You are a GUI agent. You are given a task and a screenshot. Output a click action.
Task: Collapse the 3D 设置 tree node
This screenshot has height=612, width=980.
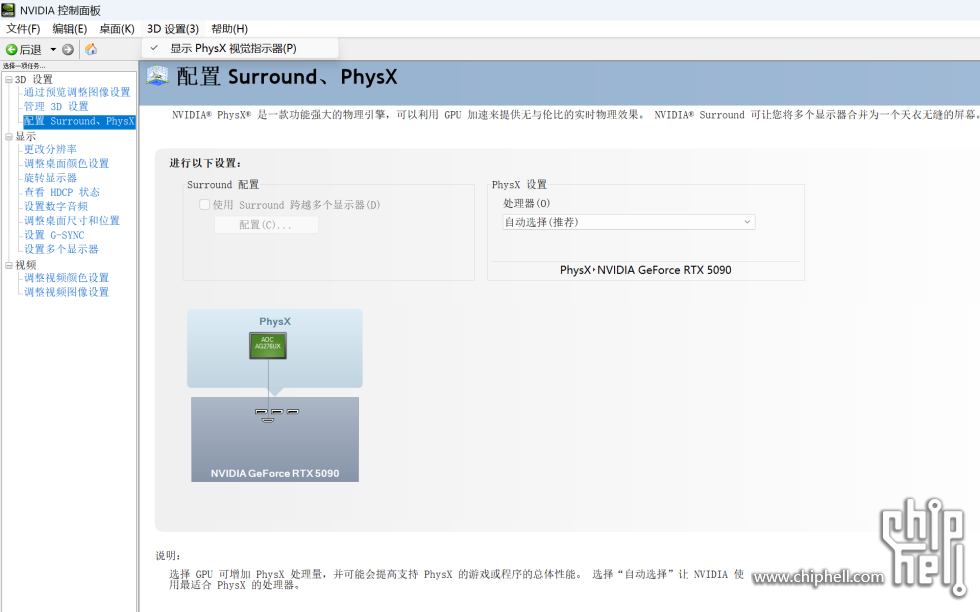click(9, 79)
